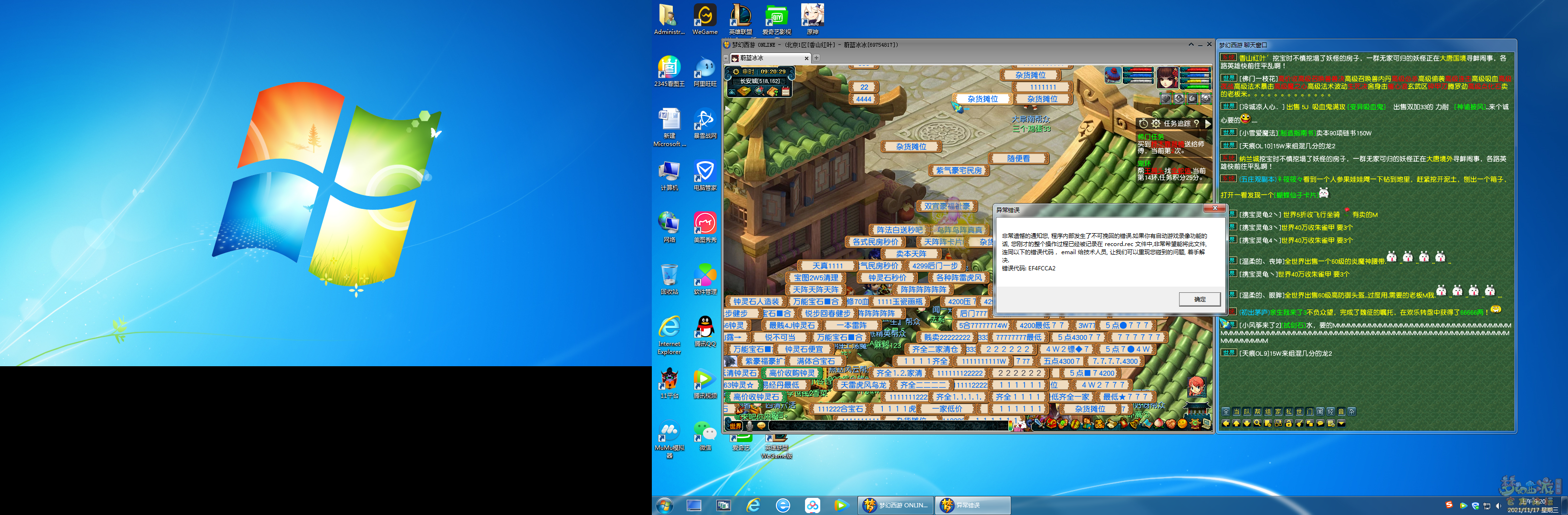Open the 世界 channel selector by chat input
This screenshot has width=1568, height=515.
(736, 426)
